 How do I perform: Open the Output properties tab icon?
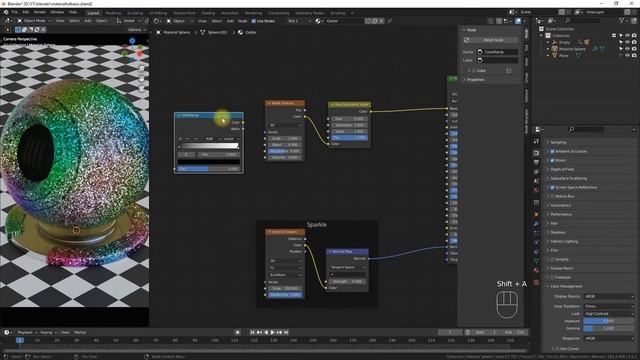point(536,162)
